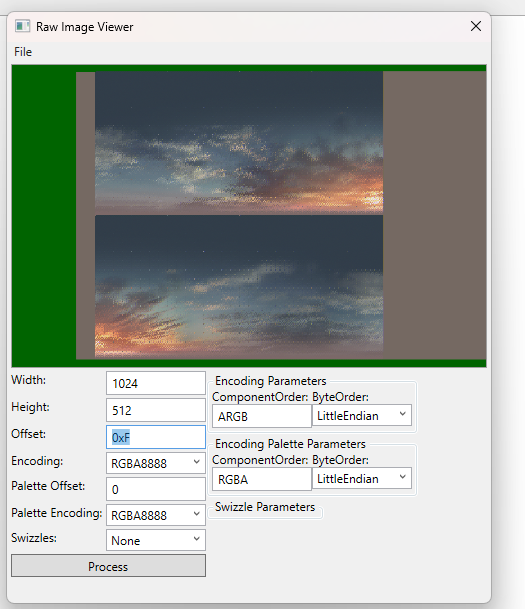Click the Height: label

tap(30, 407)
